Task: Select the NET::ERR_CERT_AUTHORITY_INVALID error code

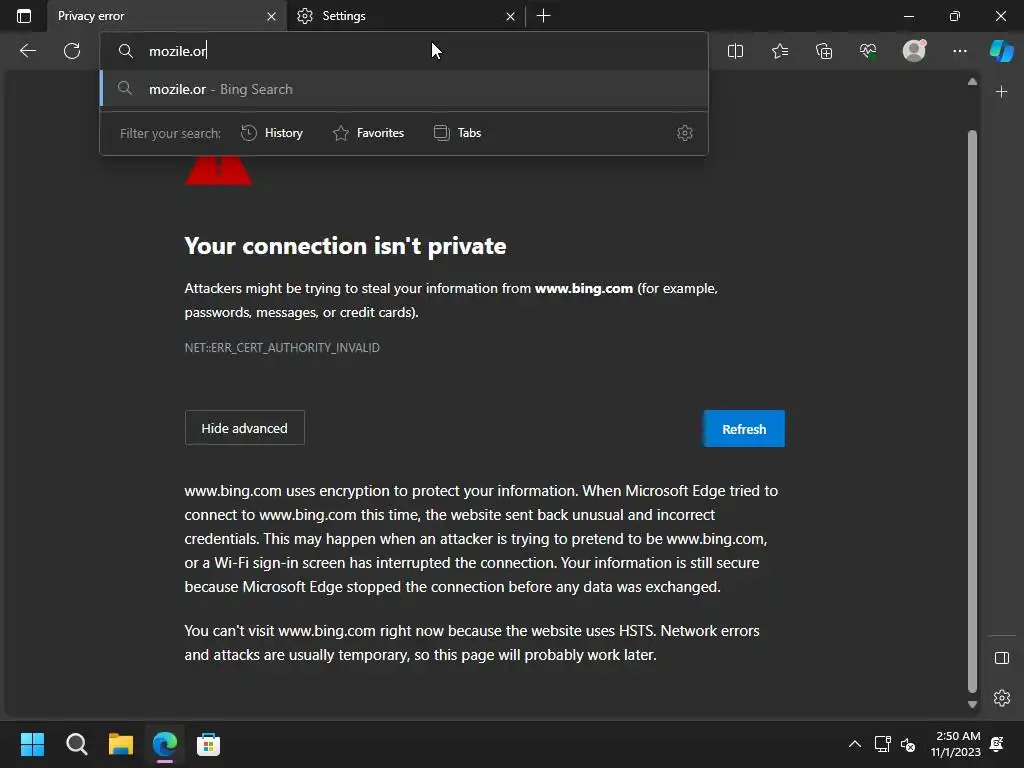Action: click(x=282, y=347)
